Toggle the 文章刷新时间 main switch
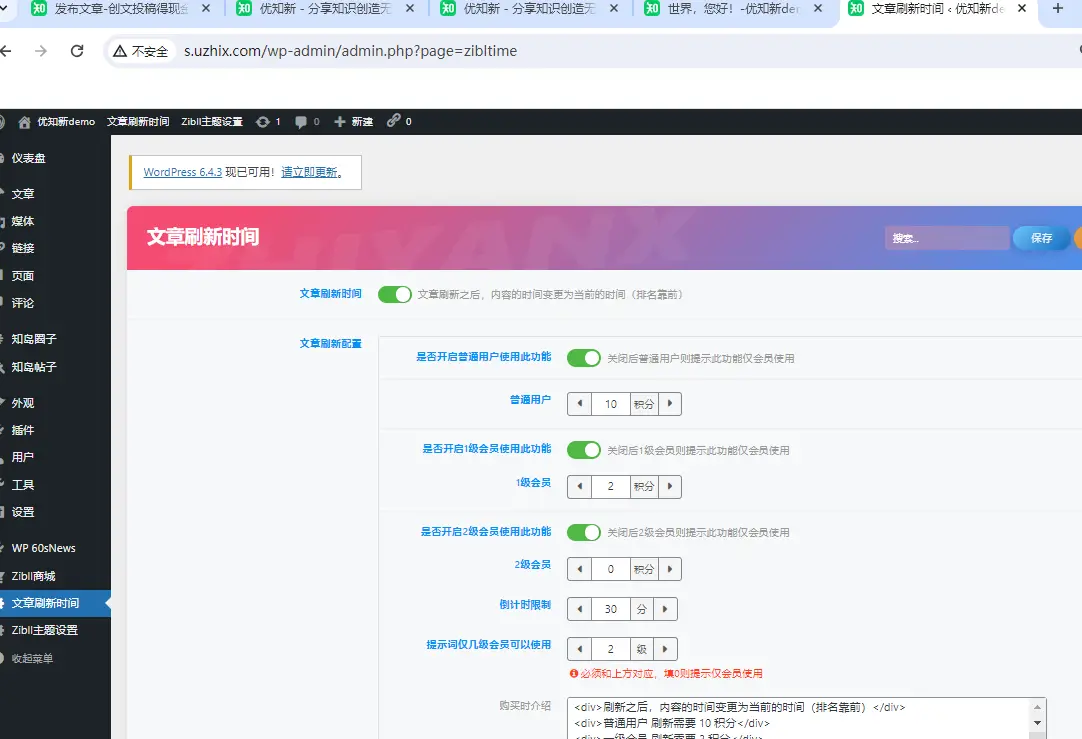 click(394, 295)
